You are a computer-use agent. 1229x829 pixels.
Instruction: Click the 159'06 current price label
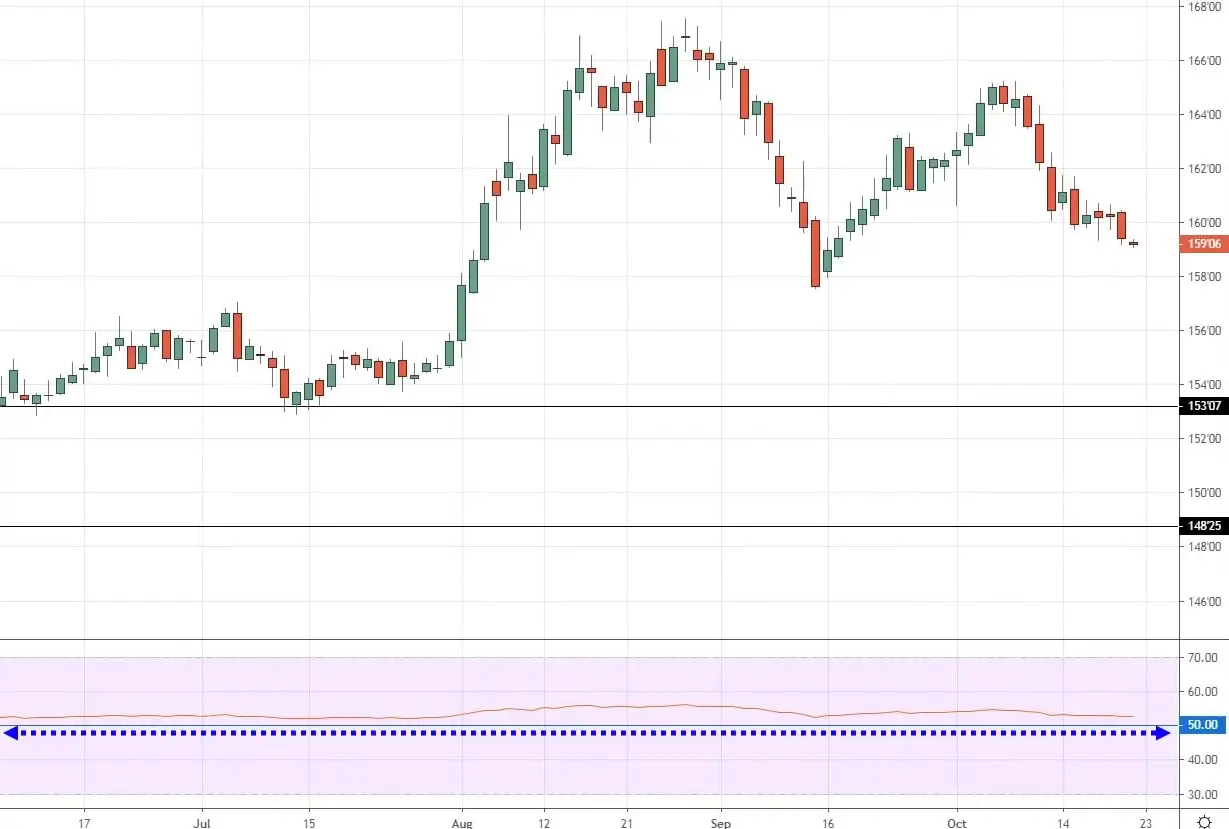[1203, 244]
